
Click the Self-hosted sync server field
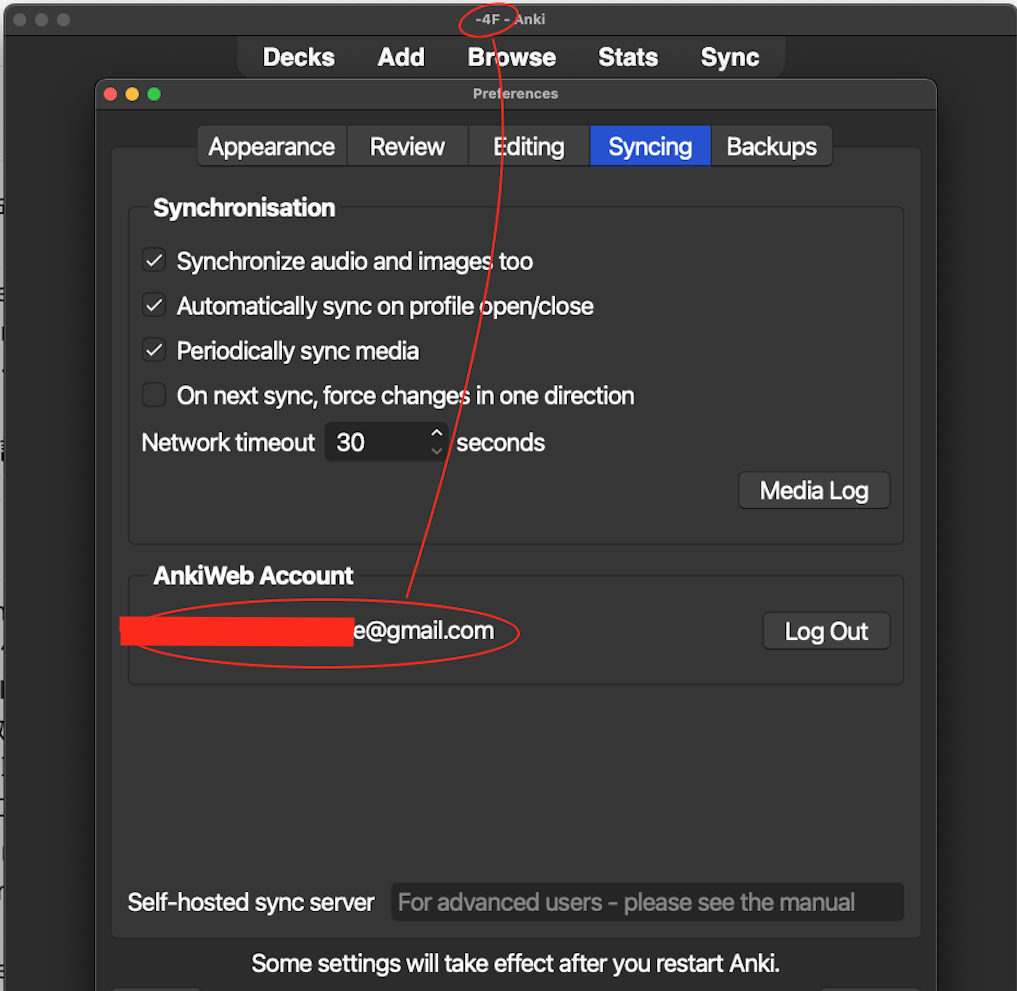[x=647, y=902]
